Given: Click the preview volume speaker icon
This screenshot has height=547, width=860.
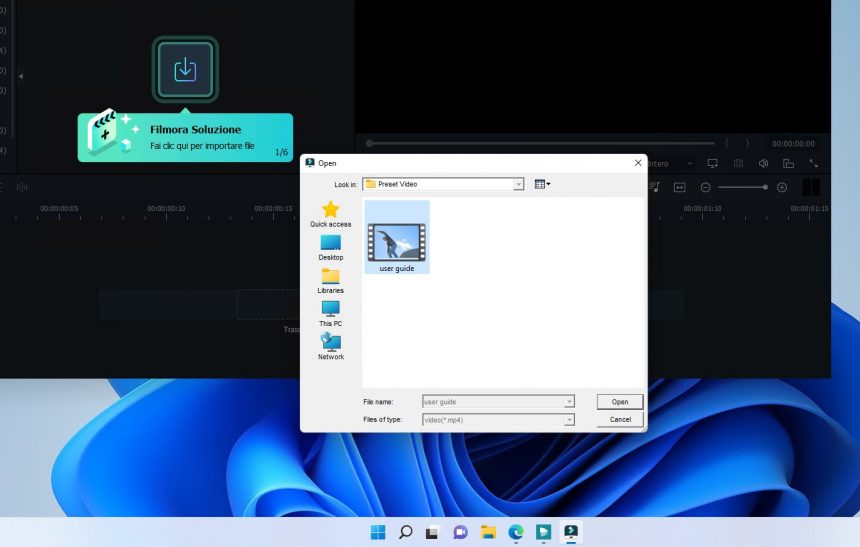Looking at the screenshot, I should (x=763, y=163).
